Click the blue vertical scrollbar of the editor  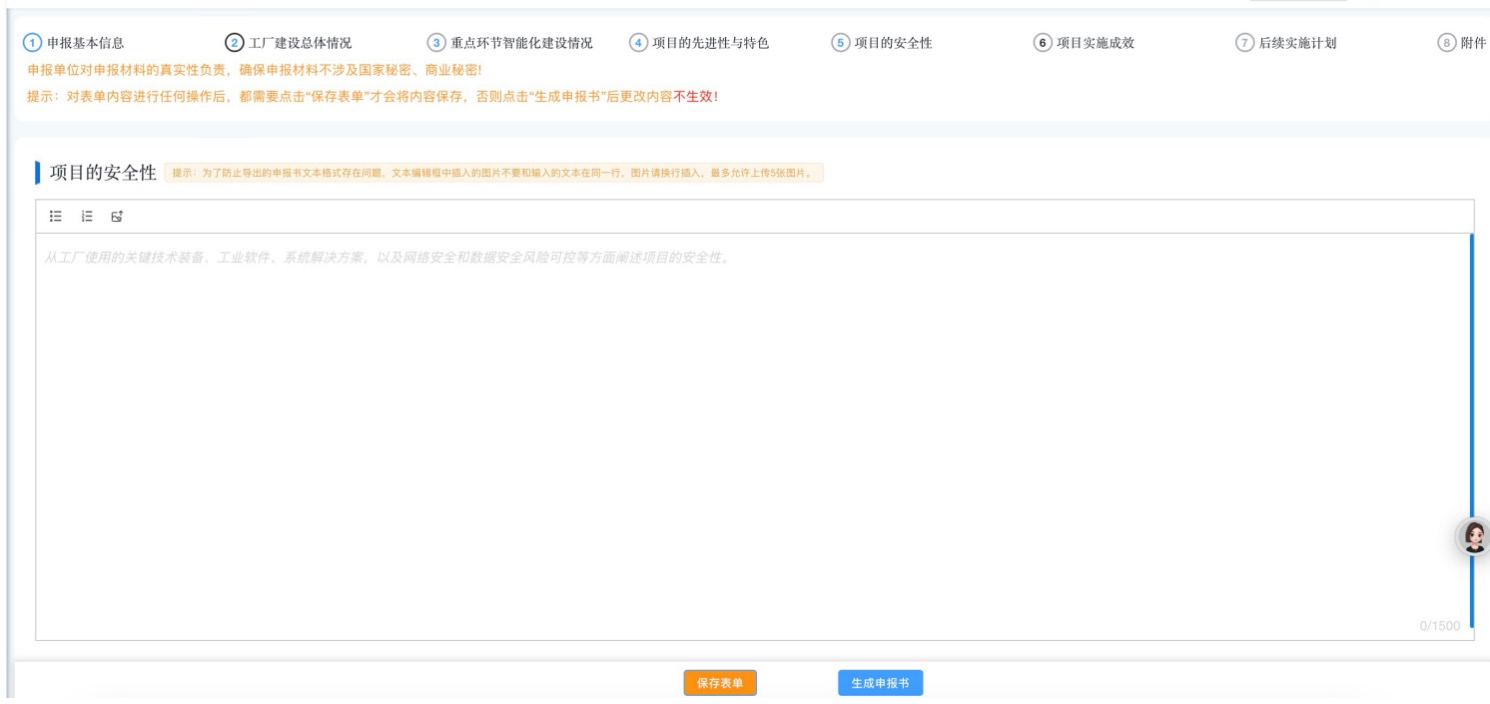tap(1472, 430)
